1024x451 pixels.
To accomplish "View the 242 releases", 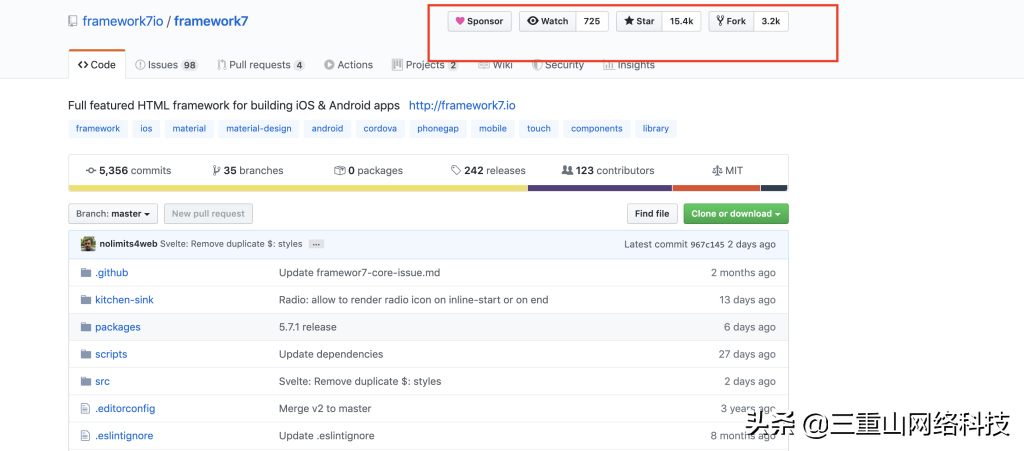I will pyautogui.click(x=488, y=170).
